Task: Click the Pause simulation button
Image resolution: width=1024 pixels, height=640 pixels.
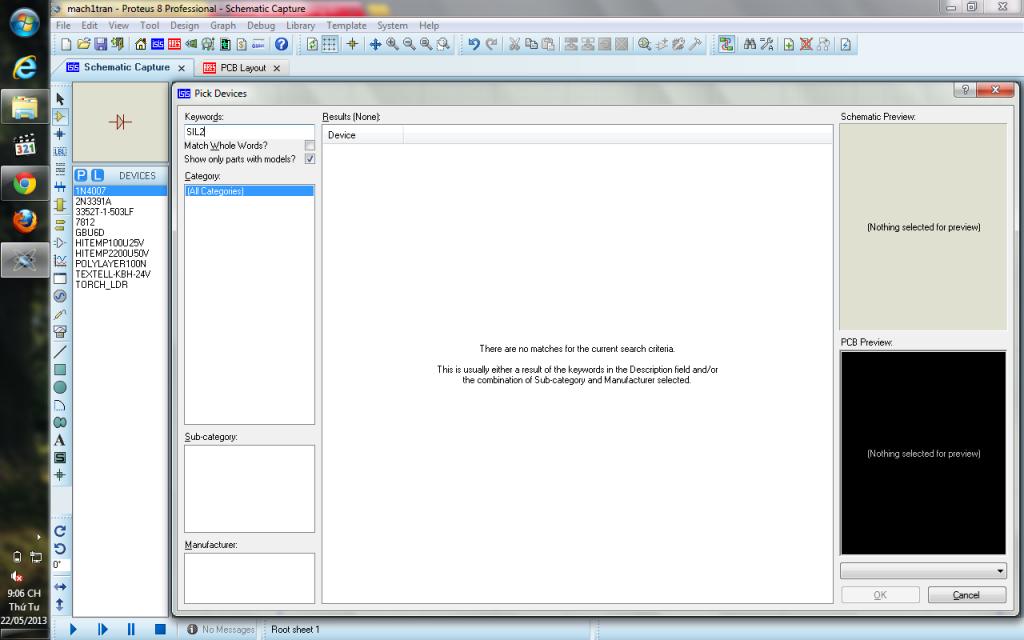Action: pos(131,629)
